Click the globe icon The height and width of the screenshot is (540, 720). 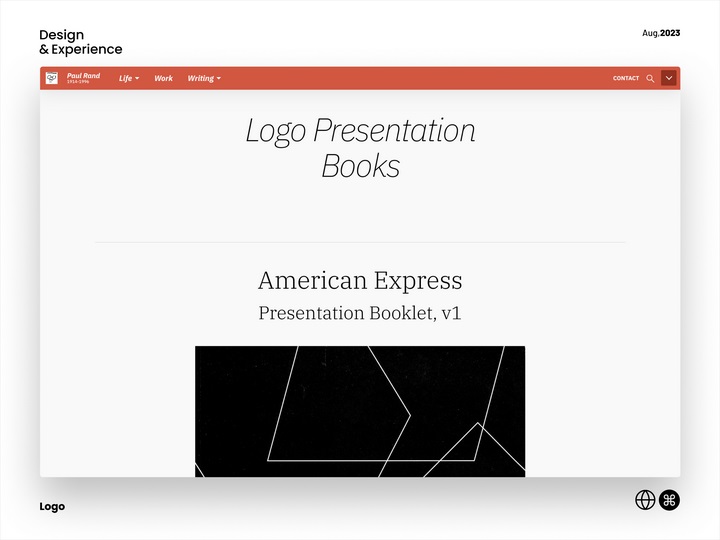click(x=645, y=500)
